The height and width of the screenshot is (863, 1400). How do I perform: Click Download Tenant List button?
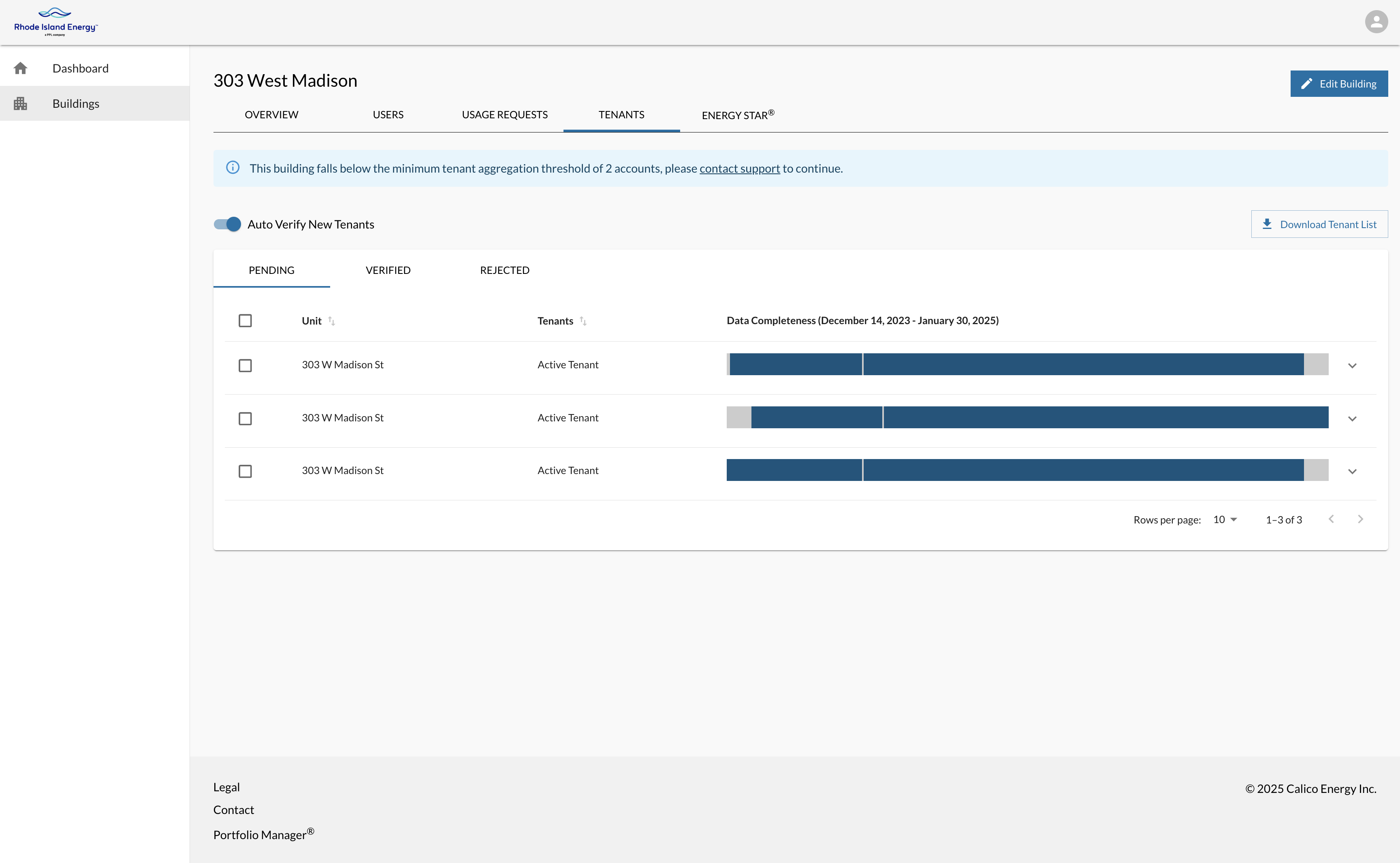tap(1319, 224)
